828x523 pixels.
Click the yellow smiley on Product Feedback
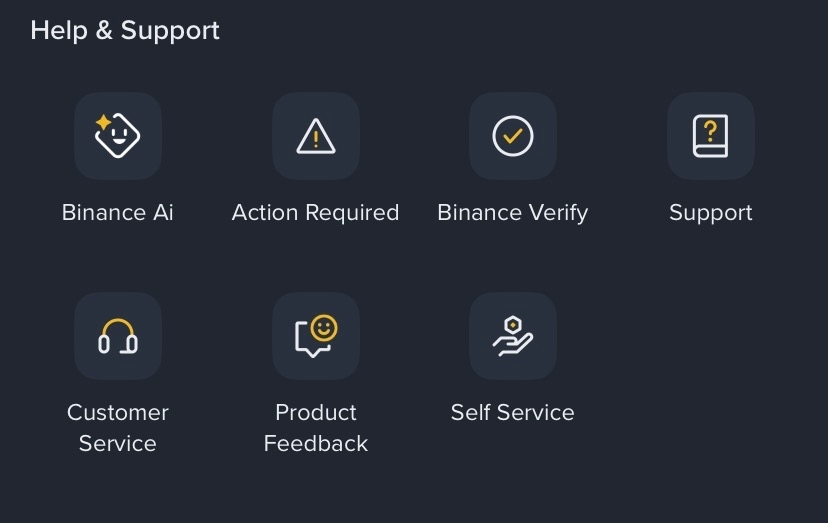[324, 327]
